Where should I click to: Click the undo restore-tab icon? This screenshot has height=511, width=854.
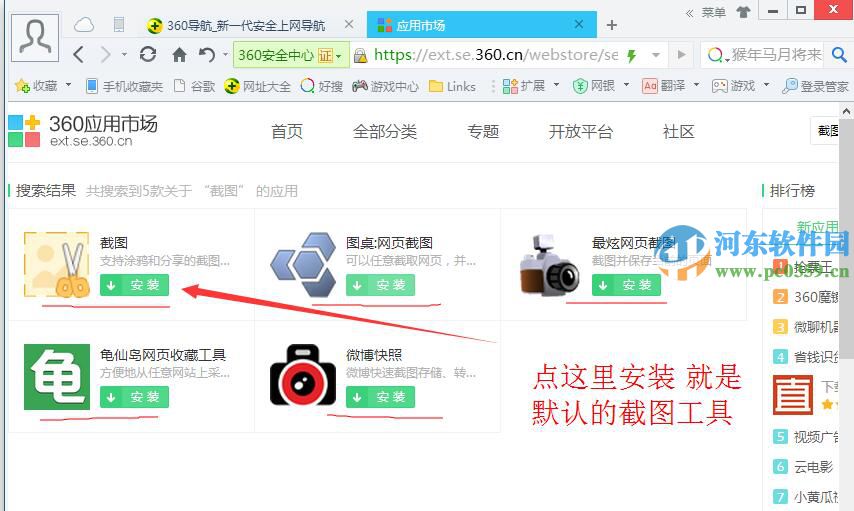click(x=206, y=54)
